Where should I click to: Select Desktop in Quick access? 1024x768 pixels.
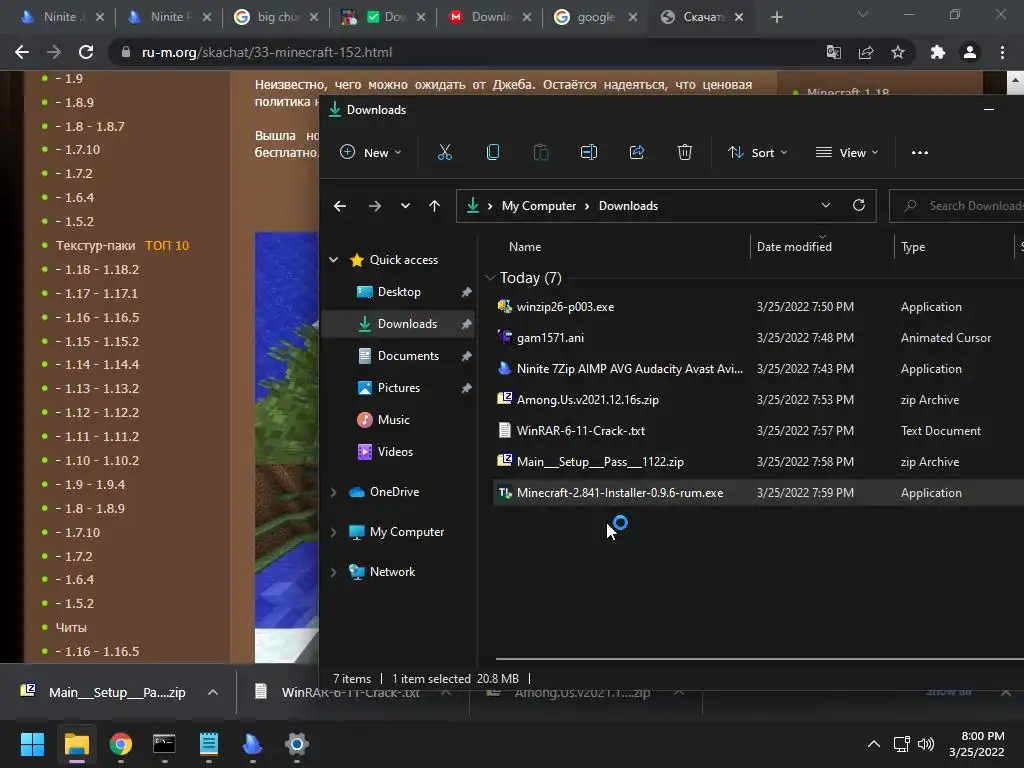[x=399, y=292]
